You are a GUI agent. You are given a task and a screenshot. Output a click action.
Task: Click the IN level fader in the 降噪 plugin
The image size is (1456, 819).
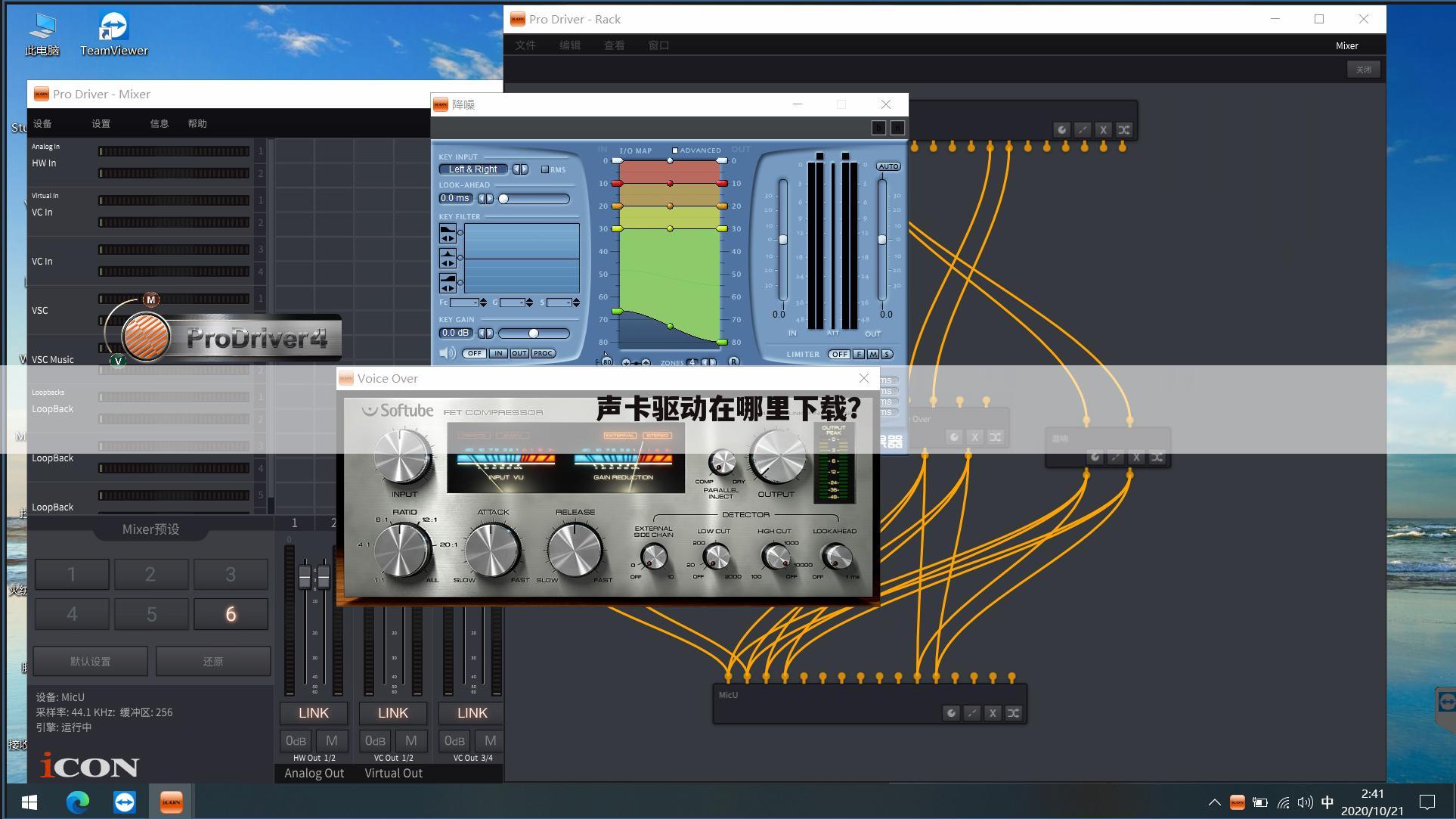tap(783, 240)
